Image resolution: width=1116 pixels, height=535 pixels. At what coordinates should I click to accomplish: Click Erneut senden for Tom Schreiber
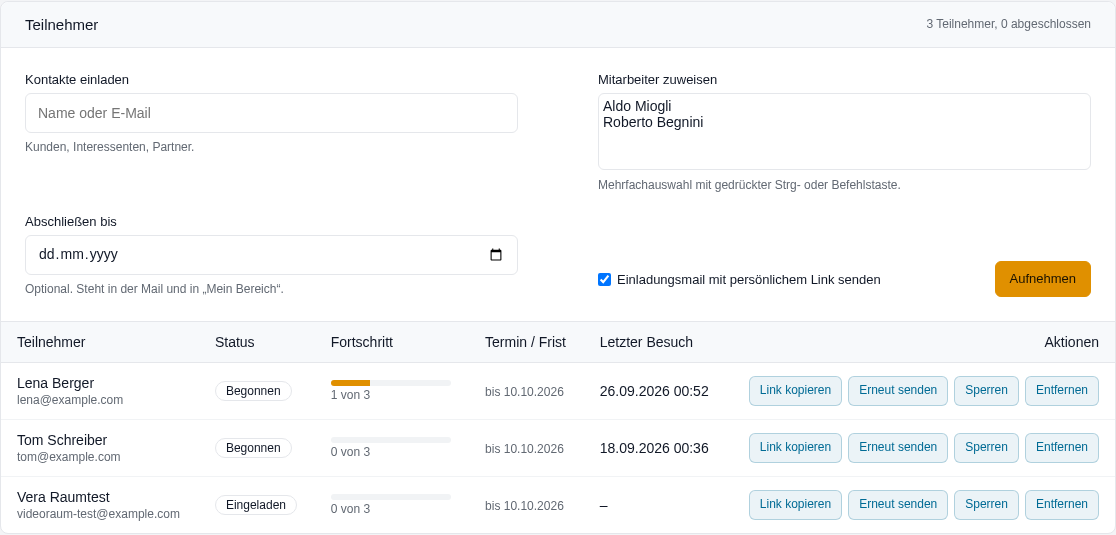click(897, 447)
